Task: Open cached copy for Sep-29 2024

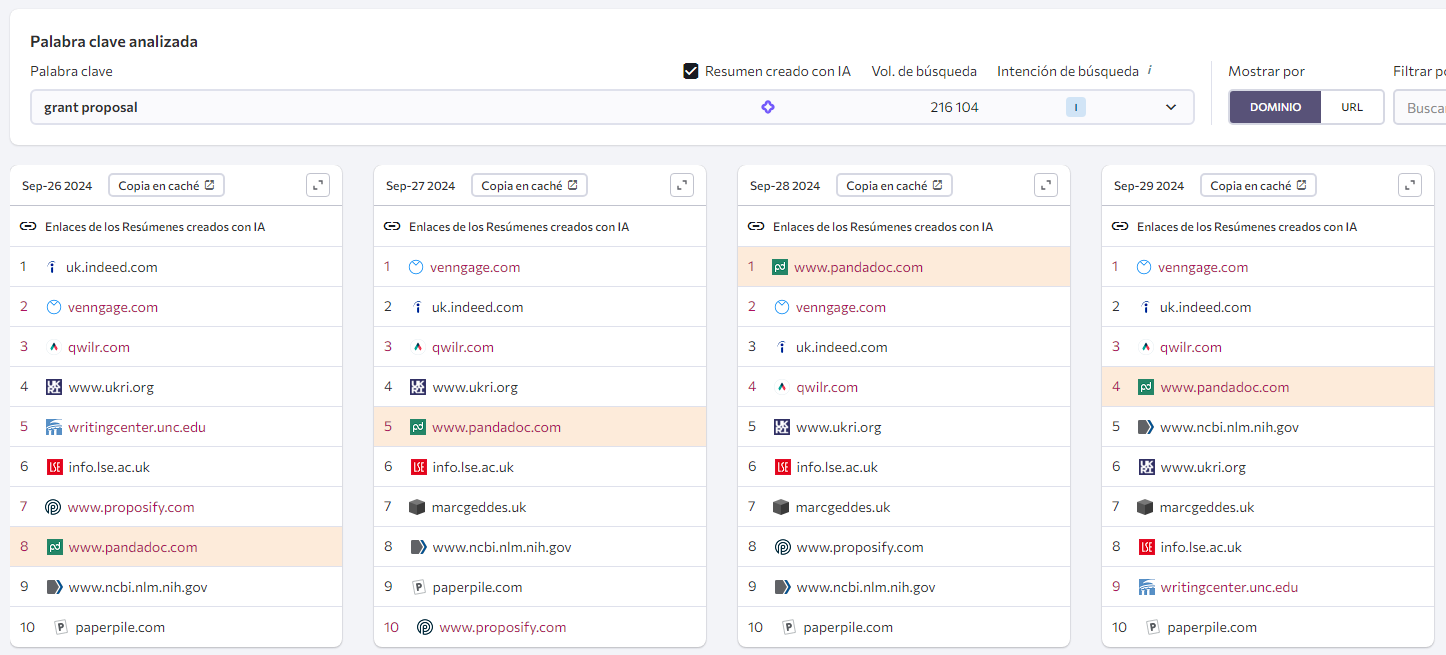Action: [x=1258, y=185]
